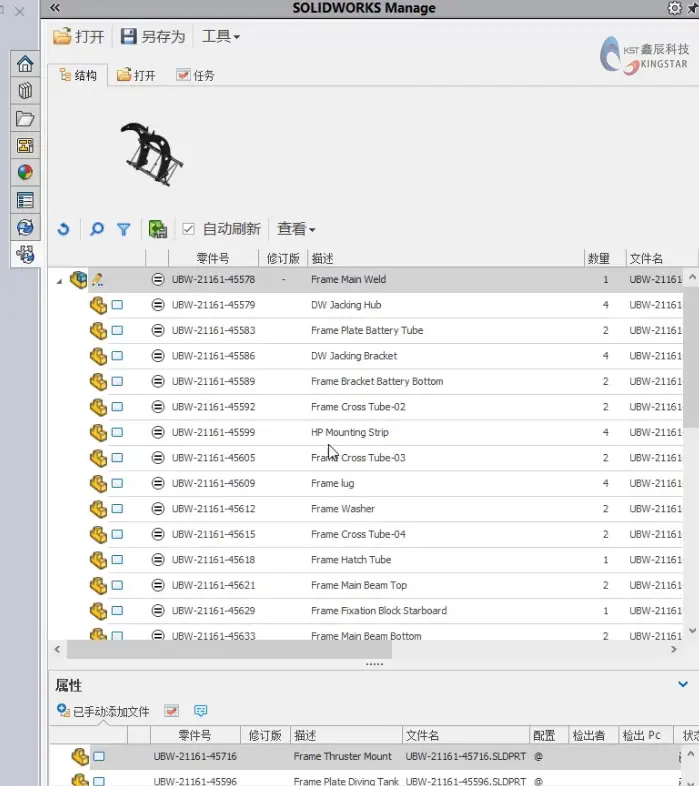Open the 查看 dropdown menu

tap(296, 229)
